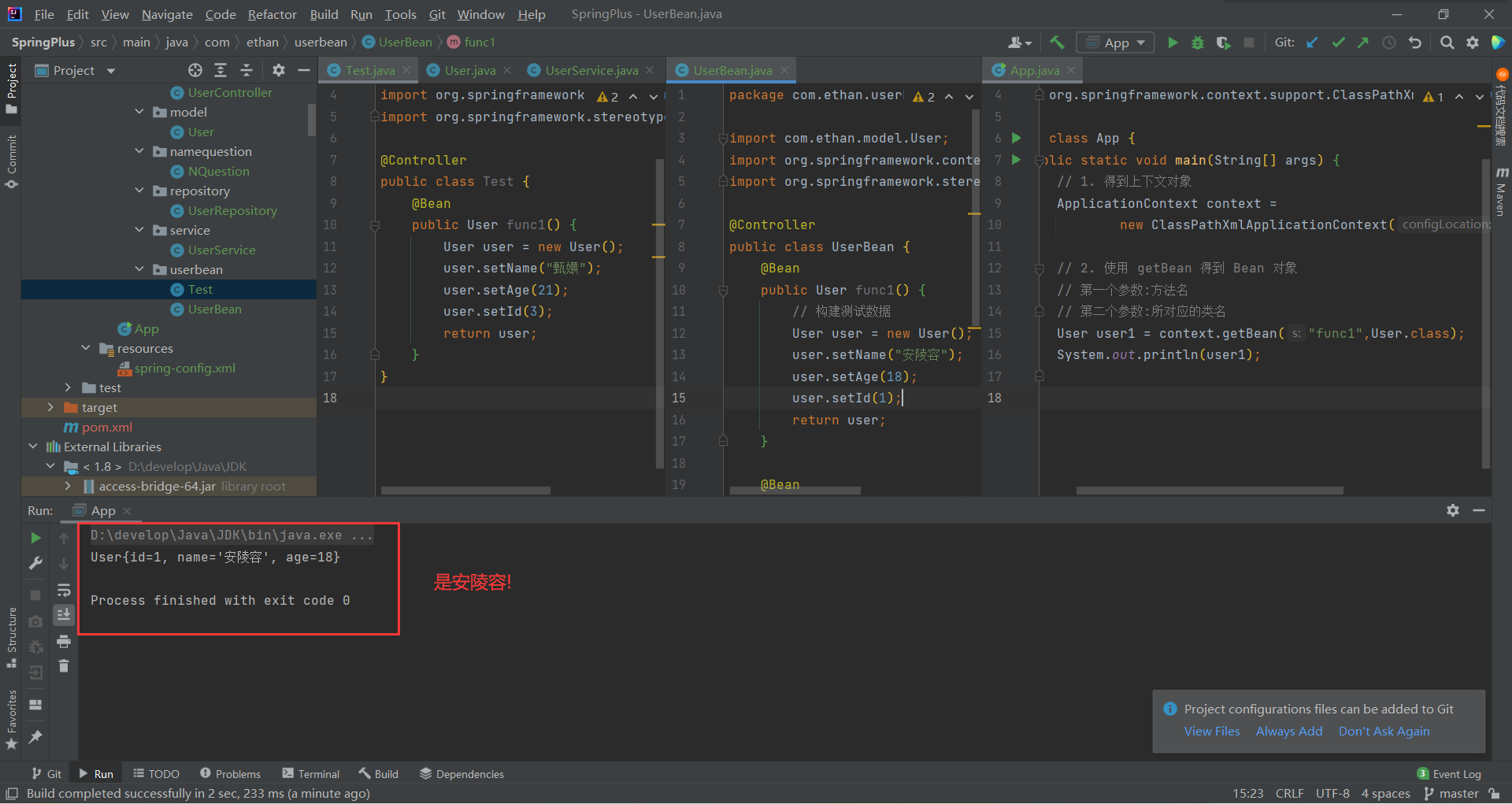Start debugging App with the bug icon
The height and width of the screenshot is (804, 1512).
(x=1198, y=43)
